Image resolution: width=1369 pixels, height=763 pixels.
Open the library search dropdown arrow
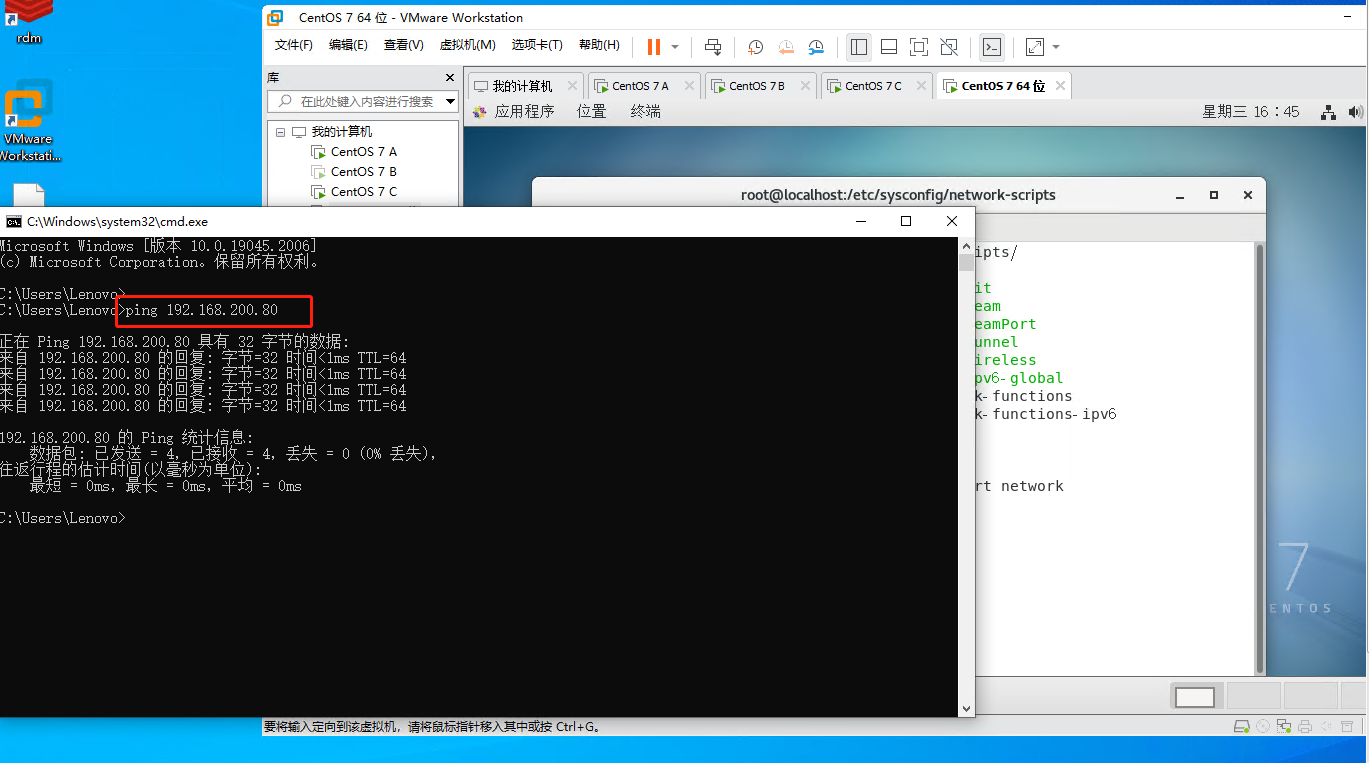pos(450,101)
